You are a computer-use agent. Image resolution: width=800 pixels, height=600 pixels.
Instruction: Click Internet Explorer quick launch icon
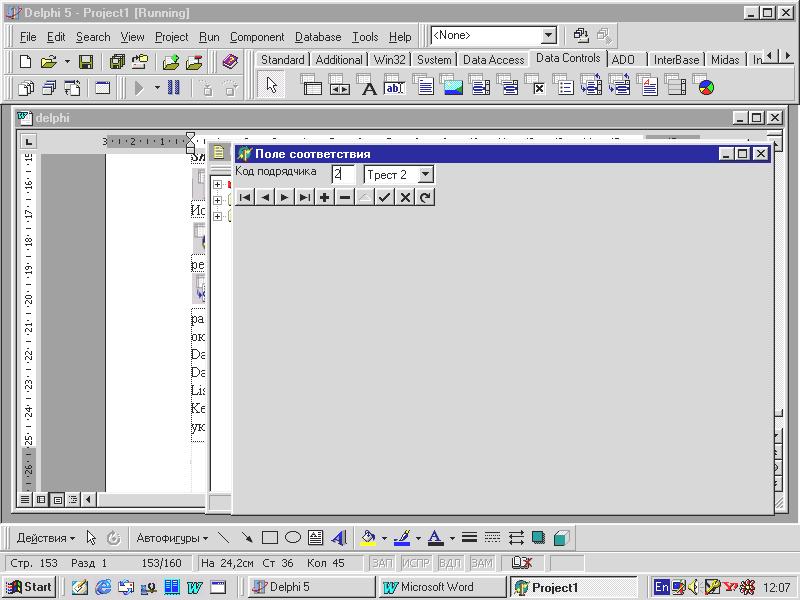[x=103, y=587]
